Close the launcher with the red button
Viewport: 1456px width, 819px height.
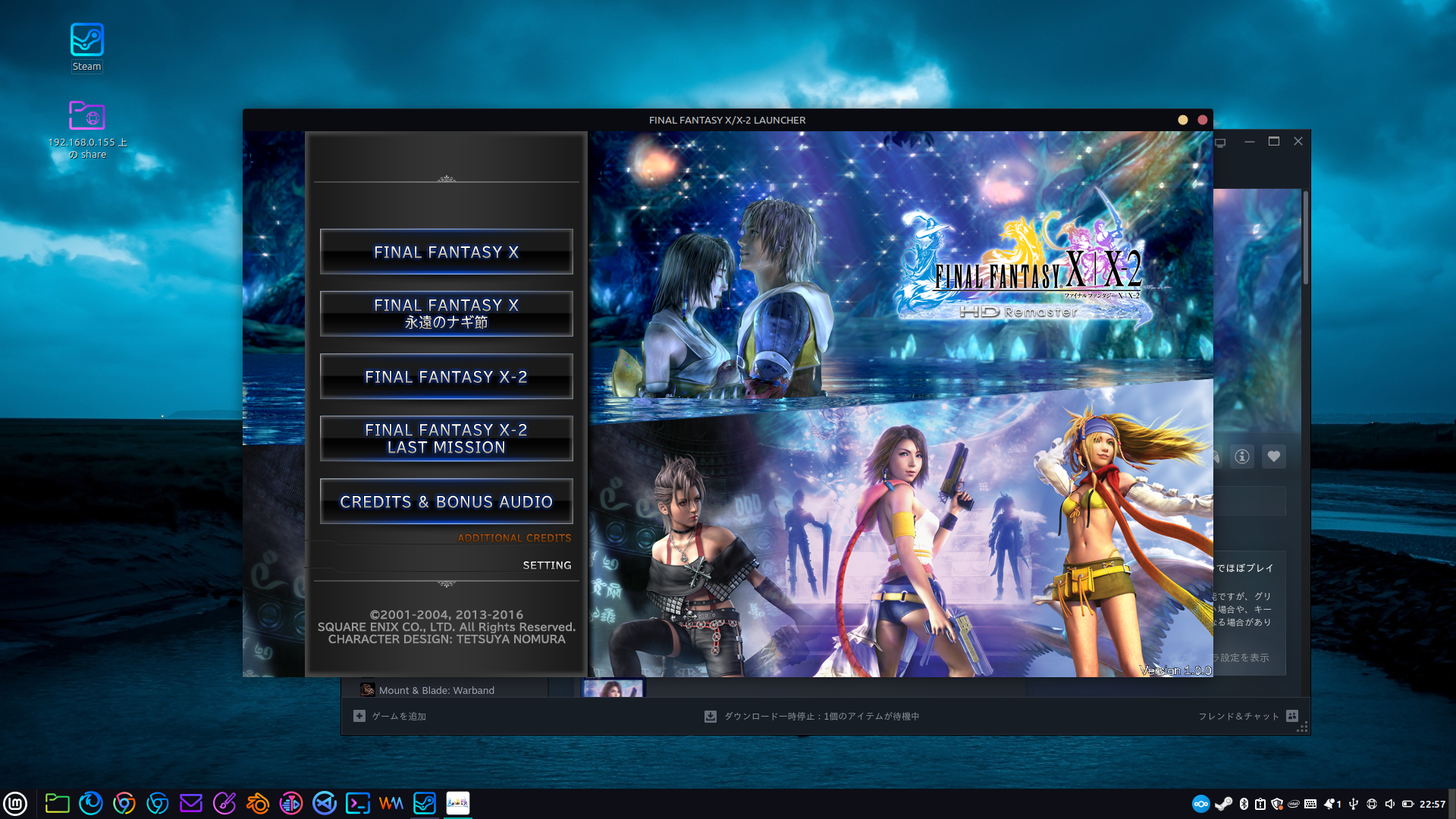(x=1202, y=120)
